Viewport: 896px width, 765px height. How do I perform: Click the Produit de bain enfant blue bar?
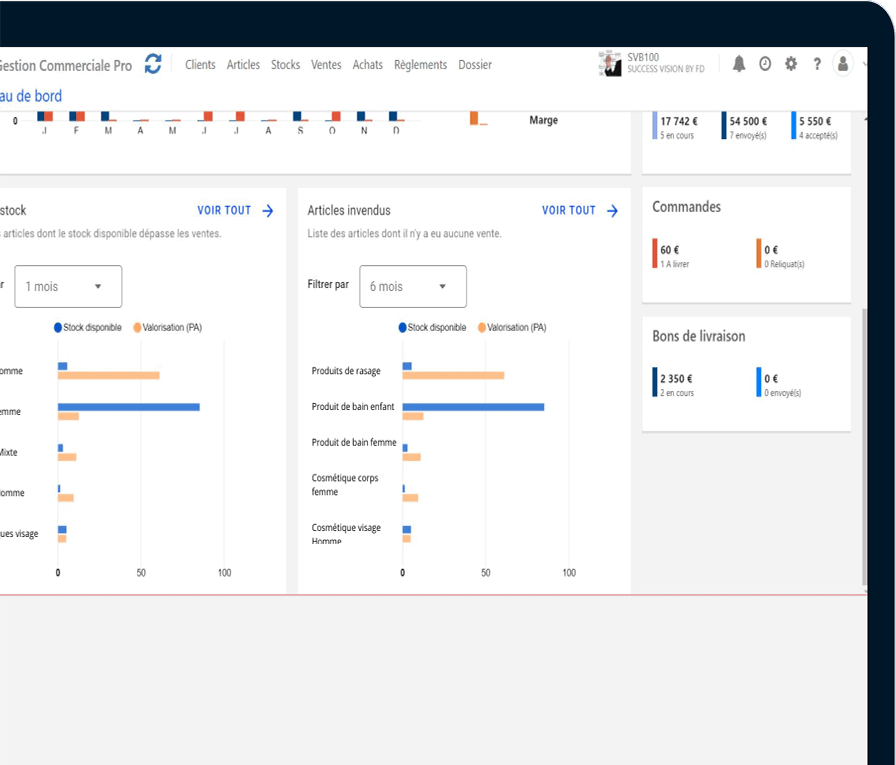point(473,407)
